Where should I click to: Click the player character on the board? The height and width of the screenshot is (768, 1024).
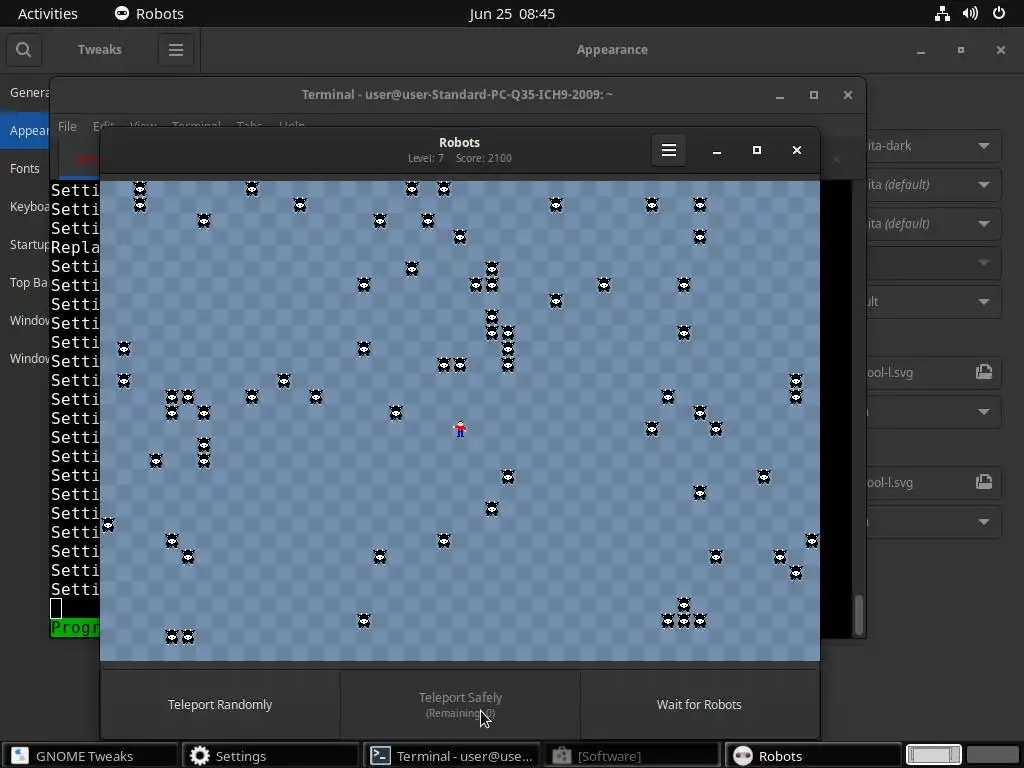point(460,429)
